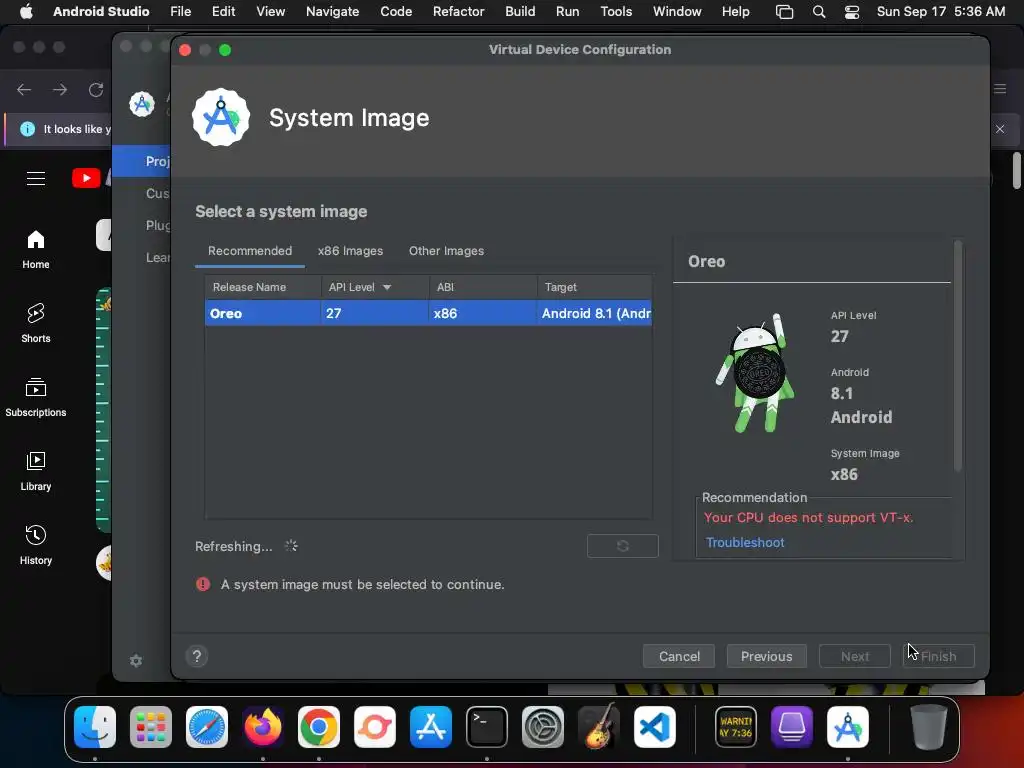
Task: Click the ABI column header
Action: click(483, 287)
